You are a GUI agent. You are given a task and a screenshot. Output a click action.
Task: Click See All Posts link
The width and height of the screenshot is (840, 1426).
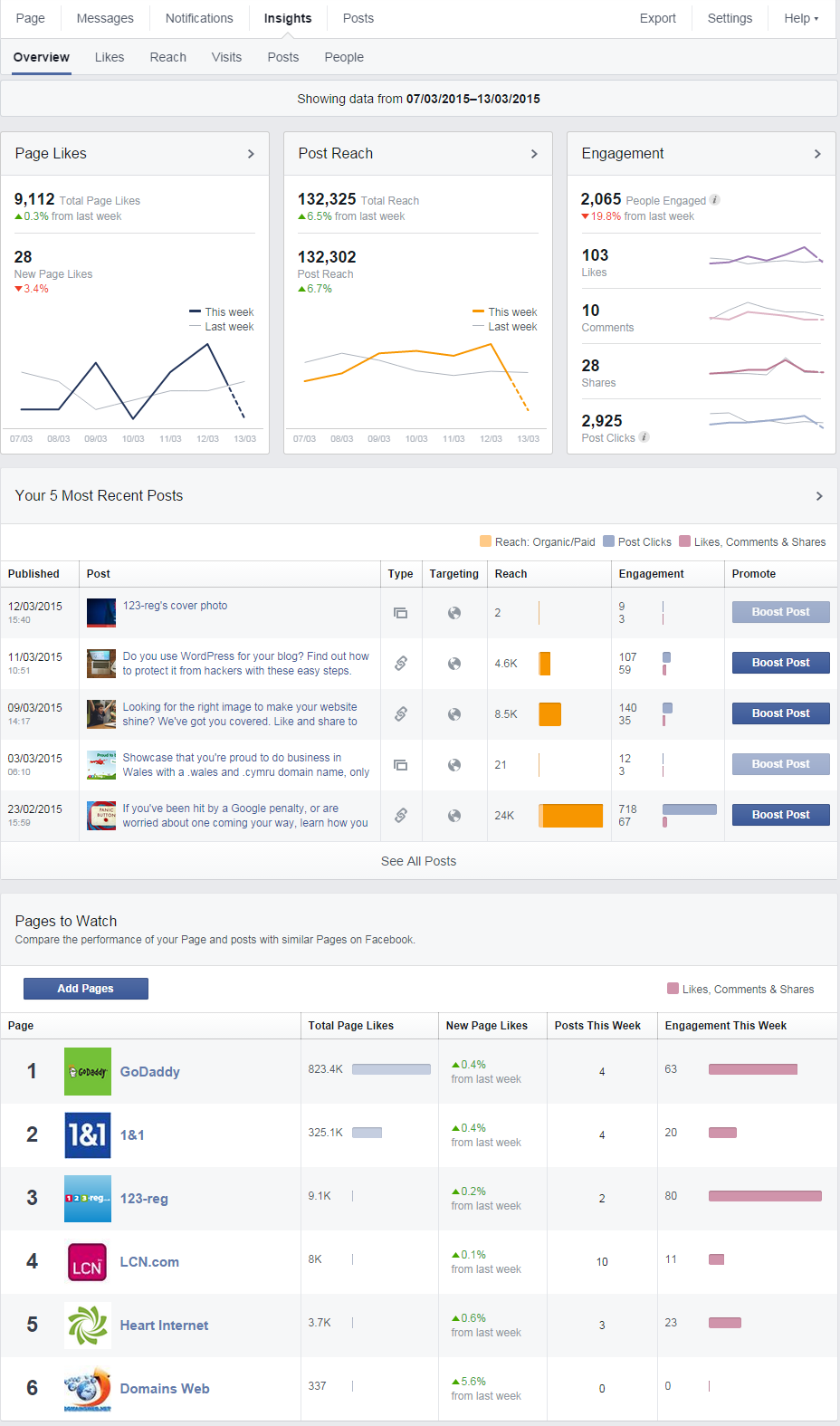click(418, 861)
